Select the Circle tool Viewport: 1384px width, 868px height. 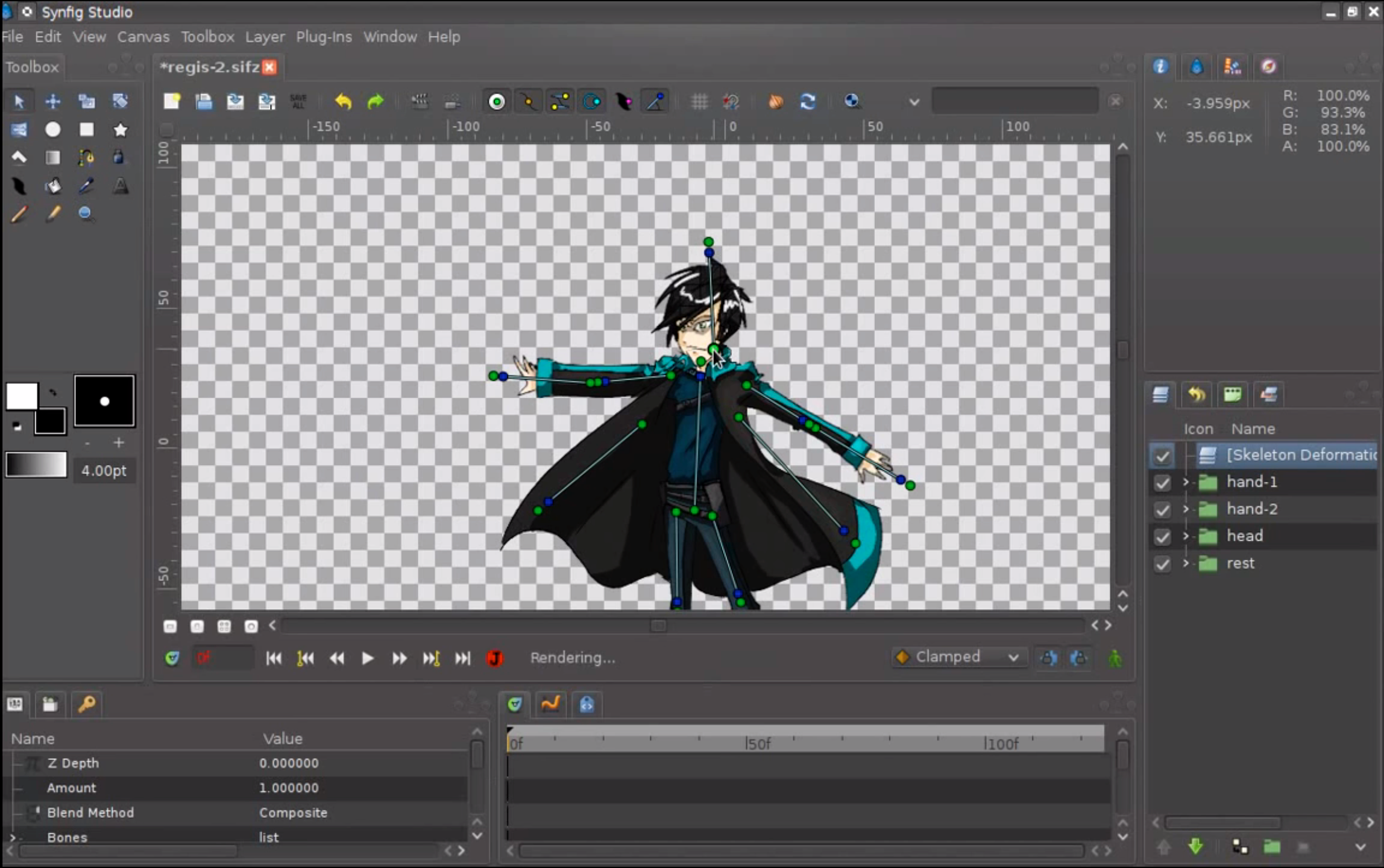coord(53,130)
